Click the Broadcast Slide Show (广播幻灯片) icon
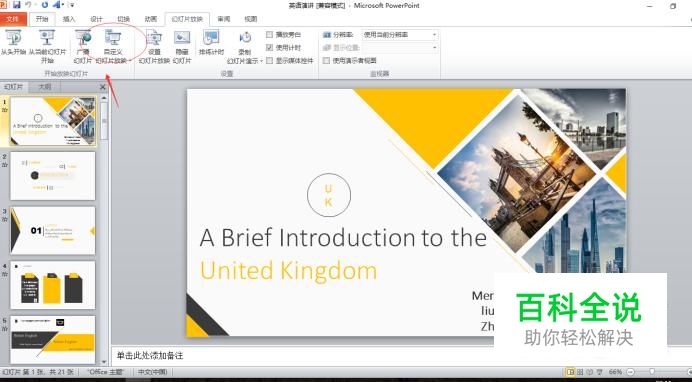This screenshot has height=382, width=692. coord(83,37)
